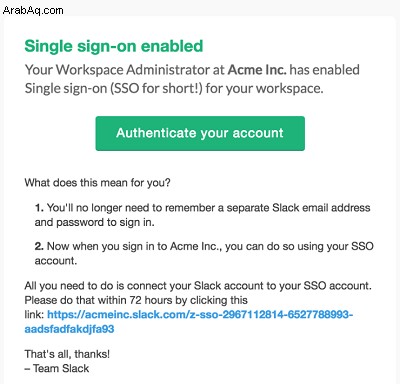This screenshot has height=384, width=400.
Task: Click the That's all, thanks! line
Action: click(67, 354)
